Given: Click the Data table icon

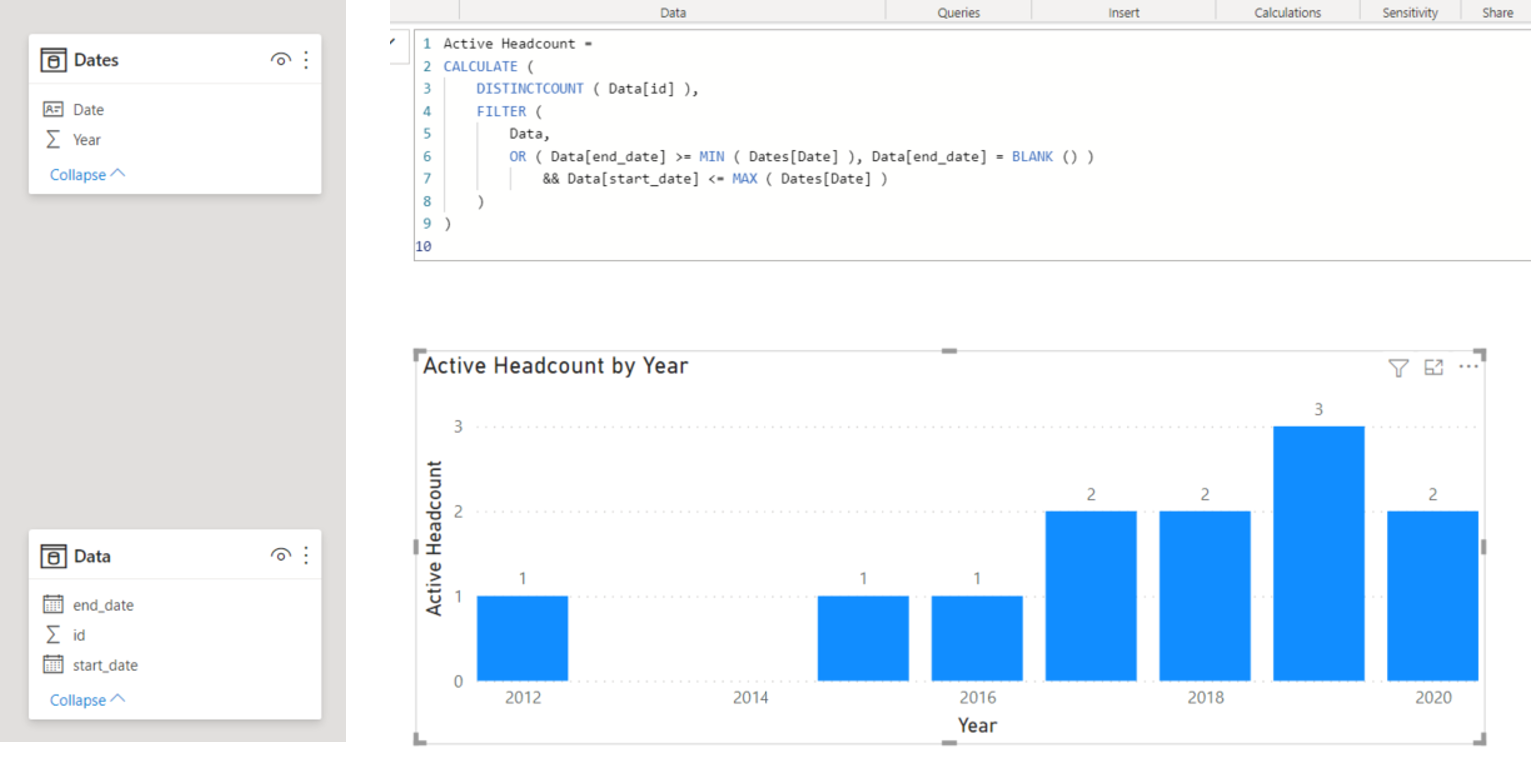Looking at the screenshot, I should [53, 556].
